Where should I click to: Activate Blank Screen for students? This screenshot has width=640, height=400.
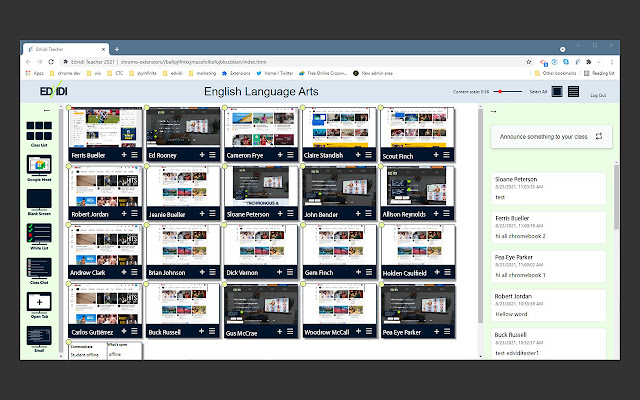[x=39, y=199]
